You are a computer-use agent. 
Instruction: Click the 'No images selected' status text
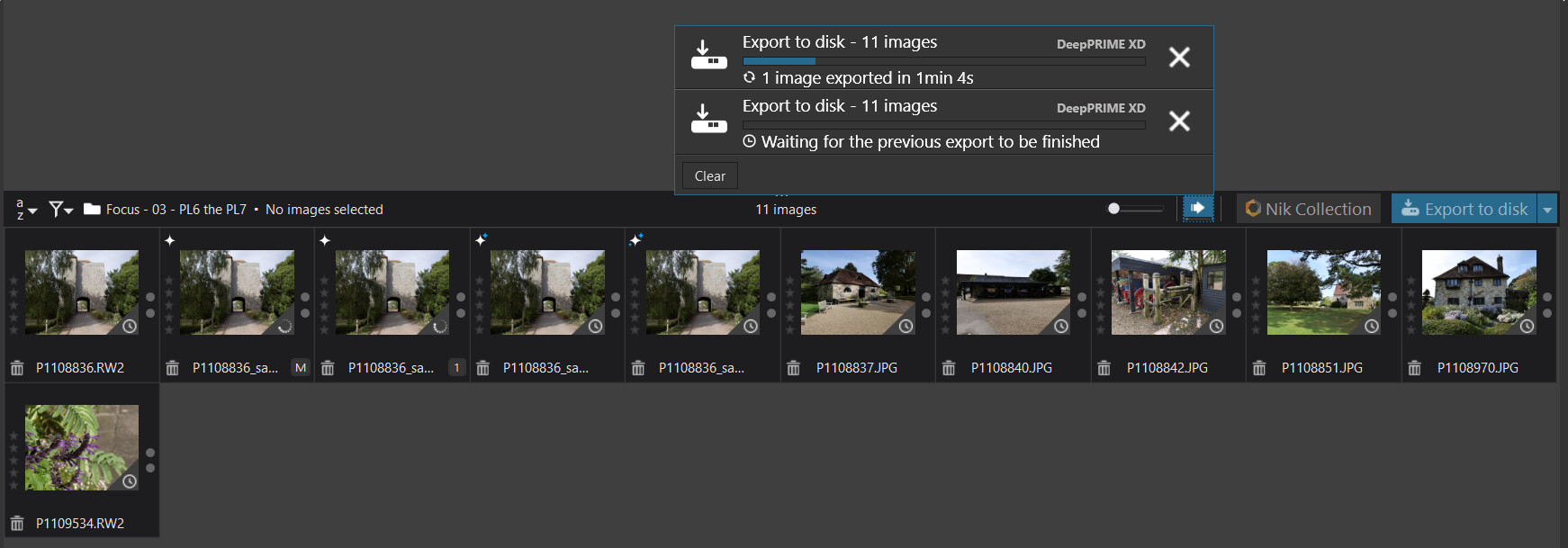324,210
